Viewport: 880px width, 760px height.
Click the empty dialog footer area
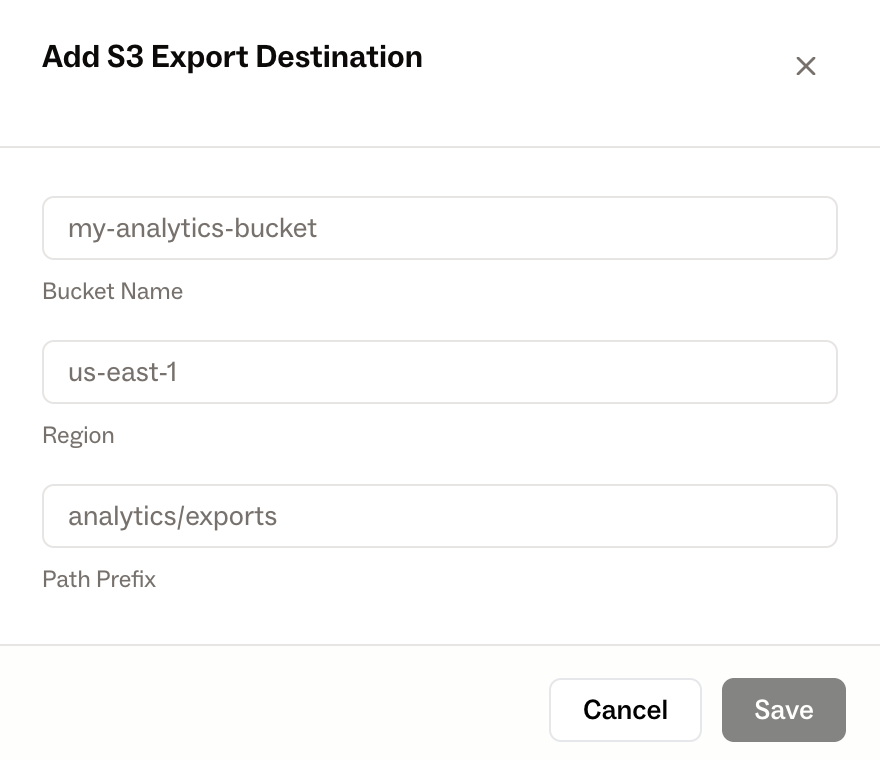tap(270, 705)
